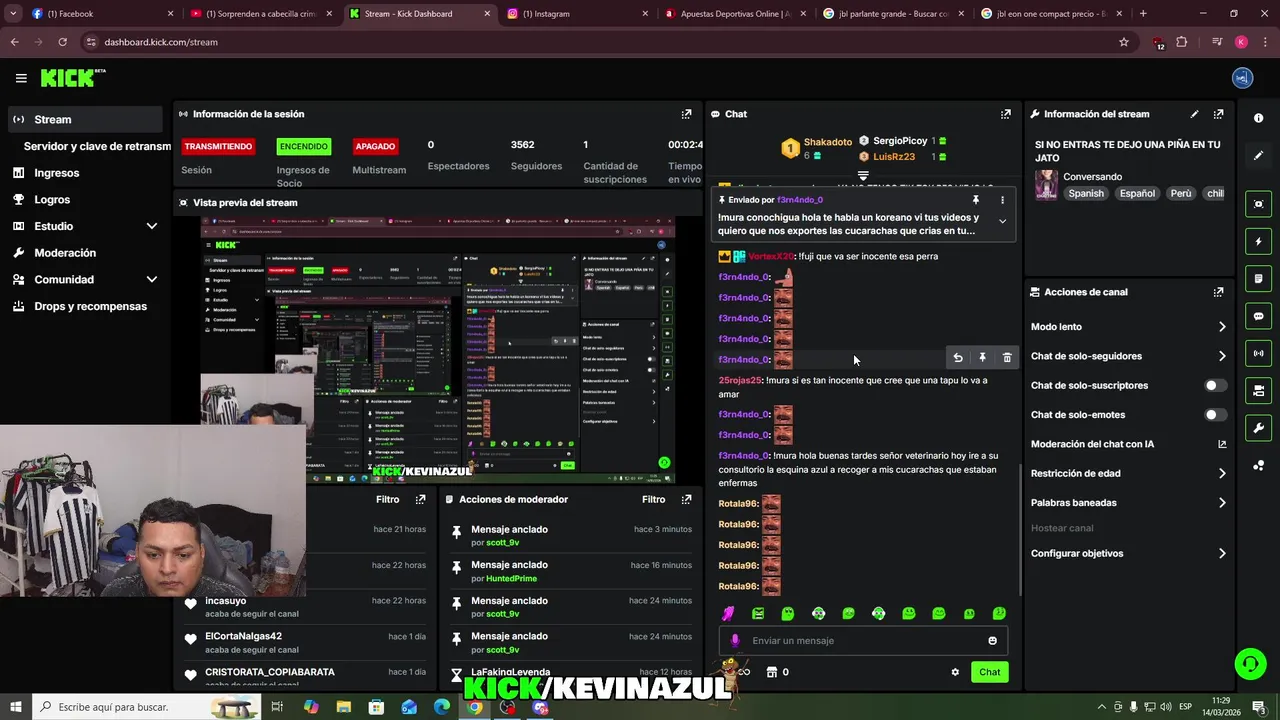Expand the Comunidad sidebar section
1280x720 pixels.
(x=152, y=280)
